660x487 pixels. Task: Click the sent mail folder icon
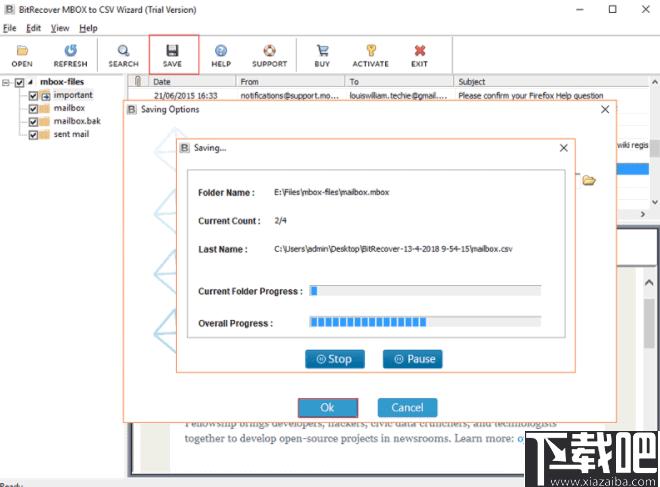pos(45,135)
